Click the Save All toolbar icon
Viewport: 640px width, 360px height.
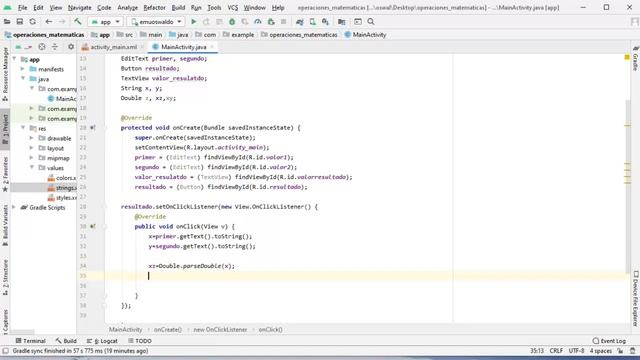pyautogui.click(x=20, y=22)
